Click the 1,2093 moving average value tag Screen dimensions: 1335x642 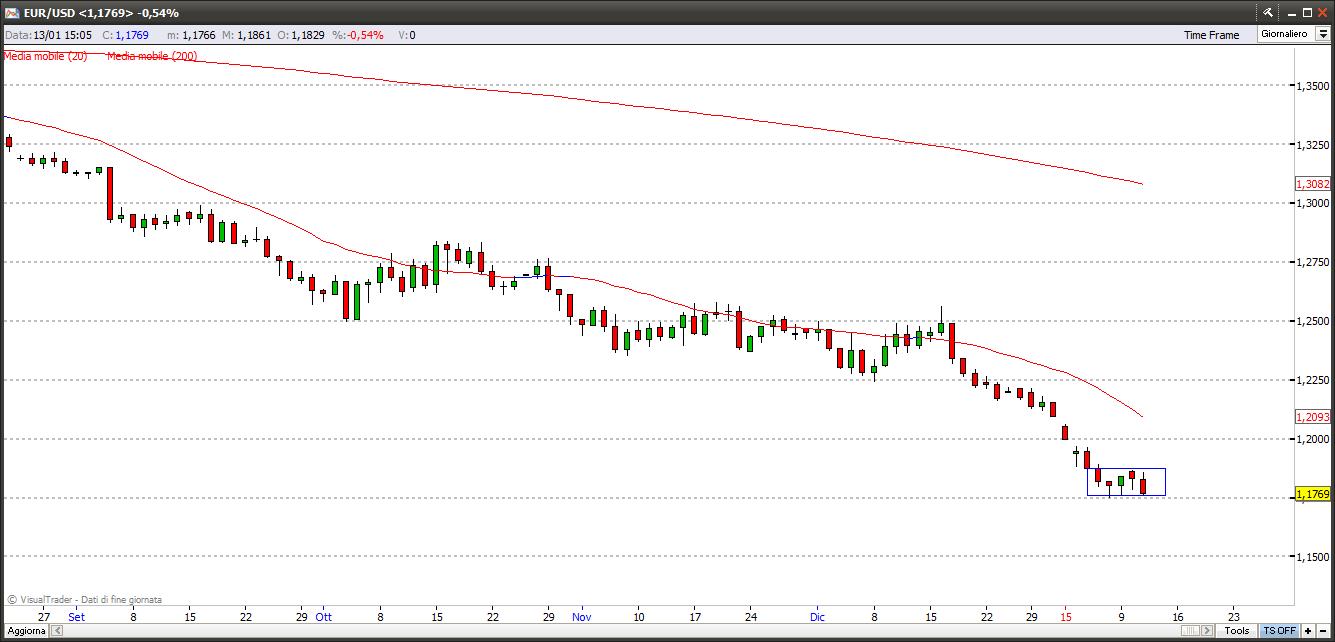click(x=1312, y=417)
